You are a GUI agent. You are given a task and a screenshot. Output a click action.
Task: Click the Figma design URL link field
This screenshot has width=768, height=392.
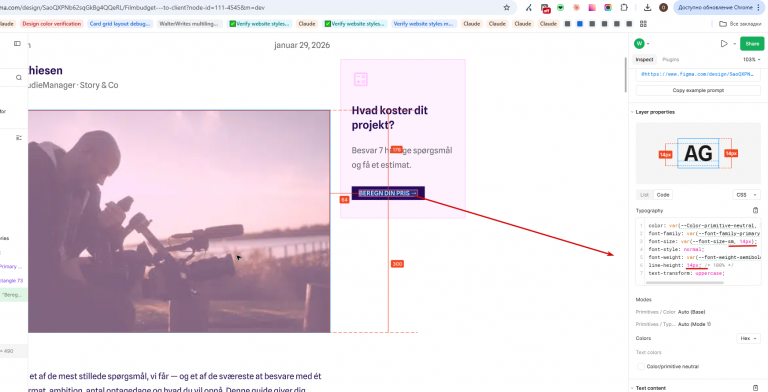tap(698, 74)
